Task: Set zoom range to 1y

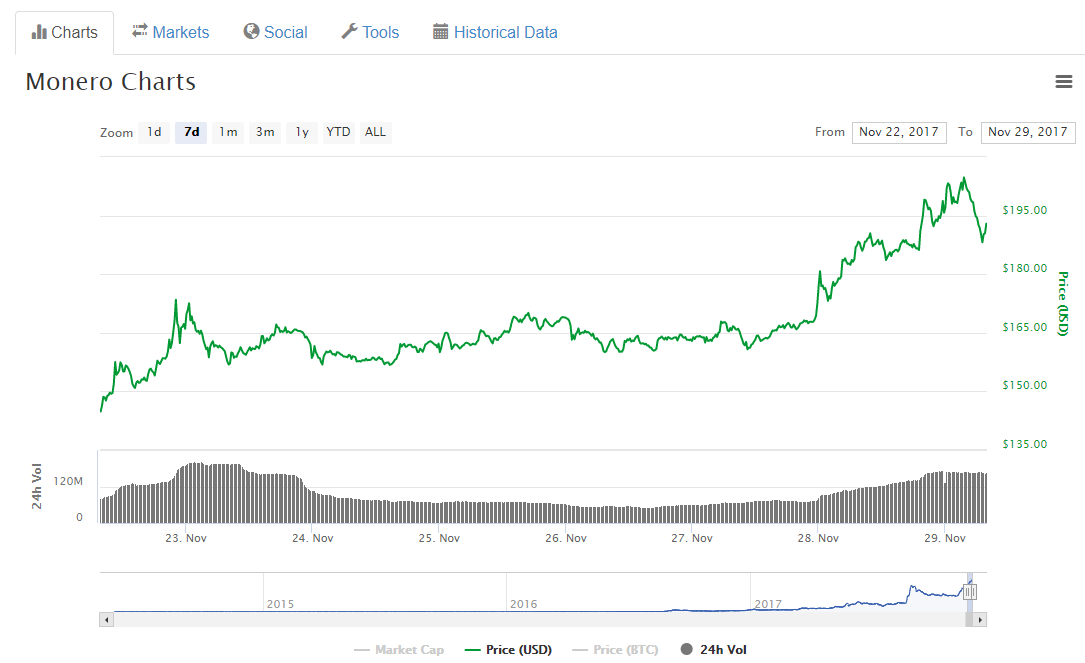Action: point(302,132)
